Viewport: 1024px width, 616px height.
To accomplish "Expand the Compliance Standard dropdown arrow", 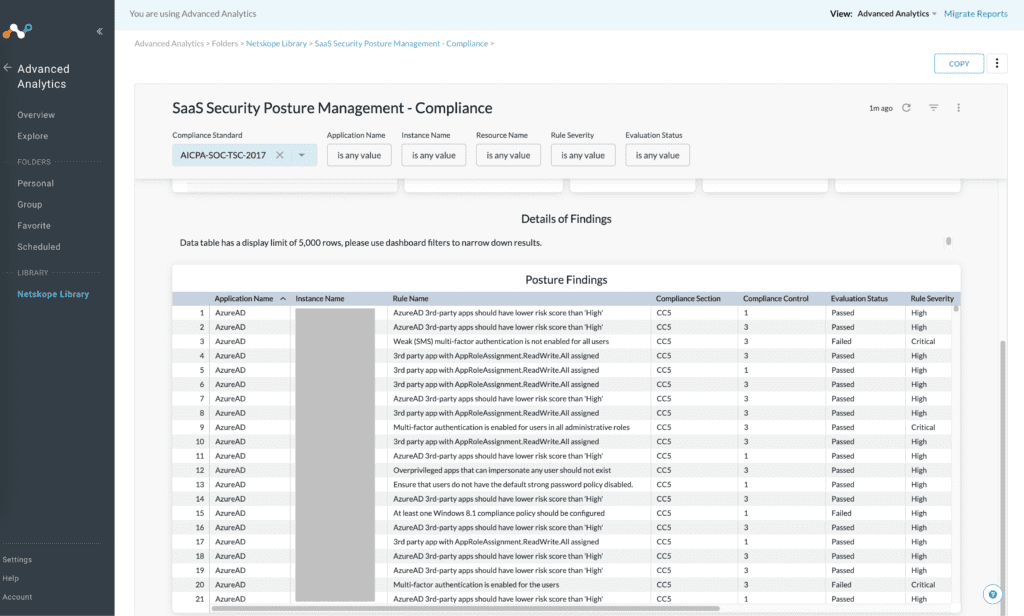I will (302, 155).
